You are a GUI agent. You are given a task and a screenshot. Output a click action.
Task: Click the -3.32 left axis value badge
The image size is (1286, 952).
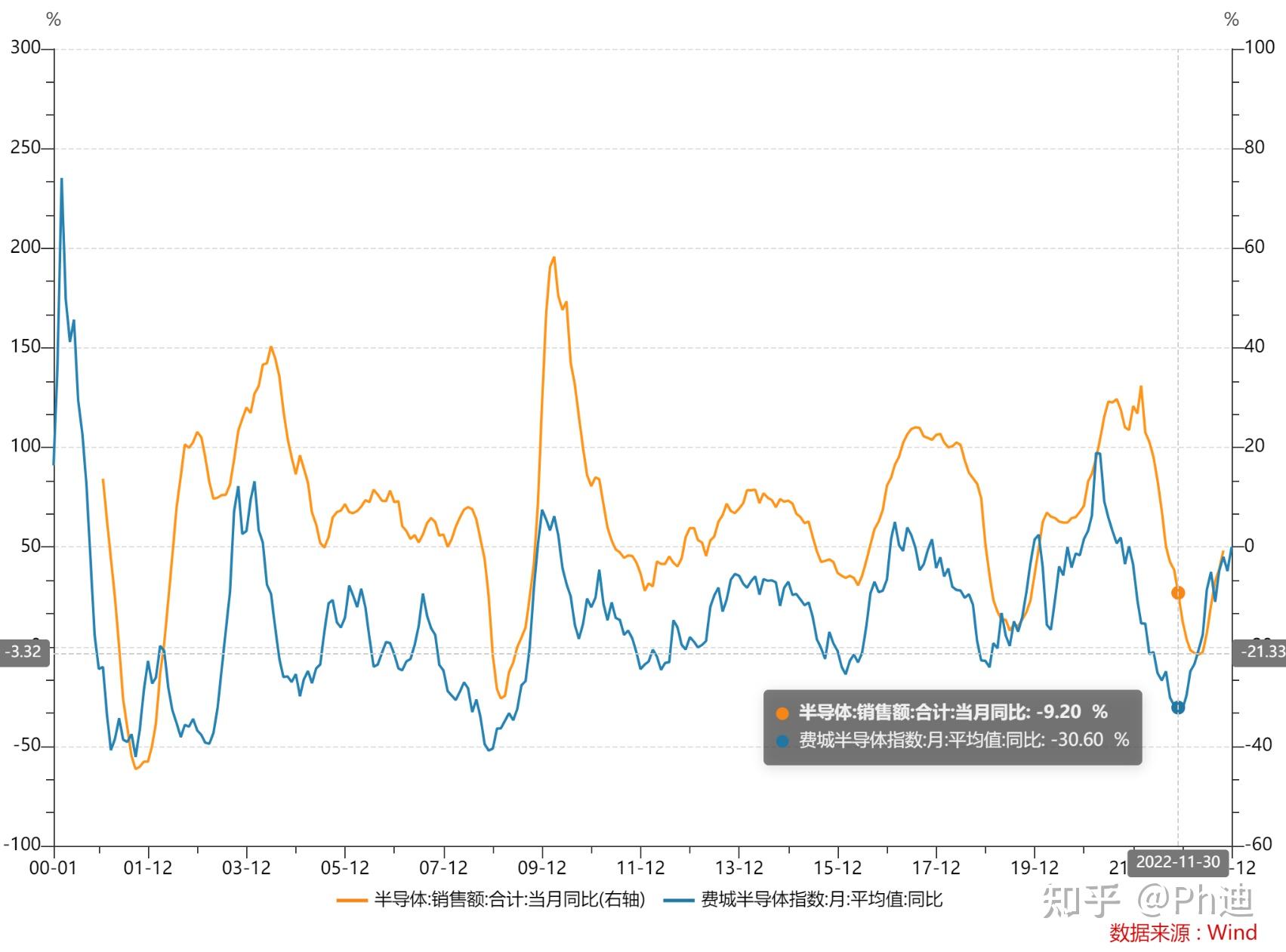click(24, 652)
